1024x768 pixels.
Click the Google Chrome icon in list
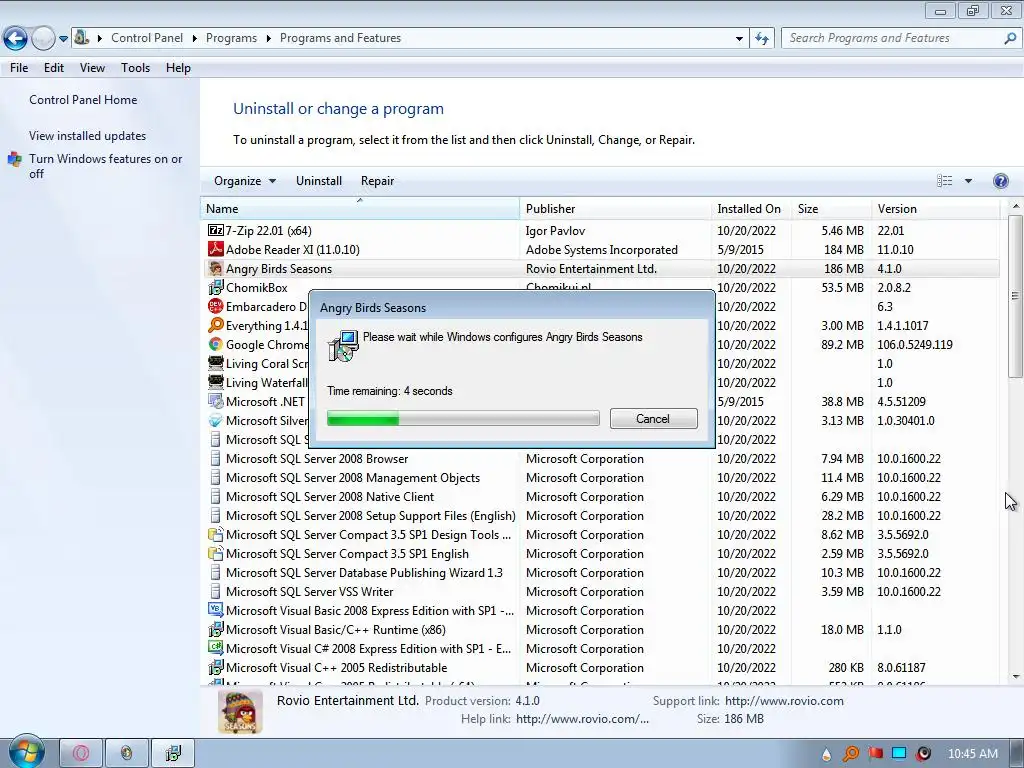coord(216,344)
